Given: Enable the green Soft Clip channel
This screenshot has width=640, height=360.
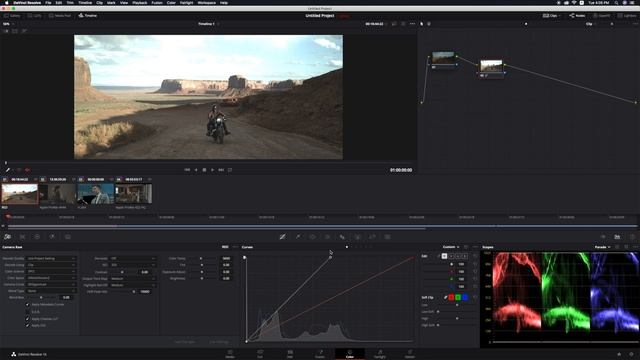Looking at the screenshot, I should click(x=458, y=298).
